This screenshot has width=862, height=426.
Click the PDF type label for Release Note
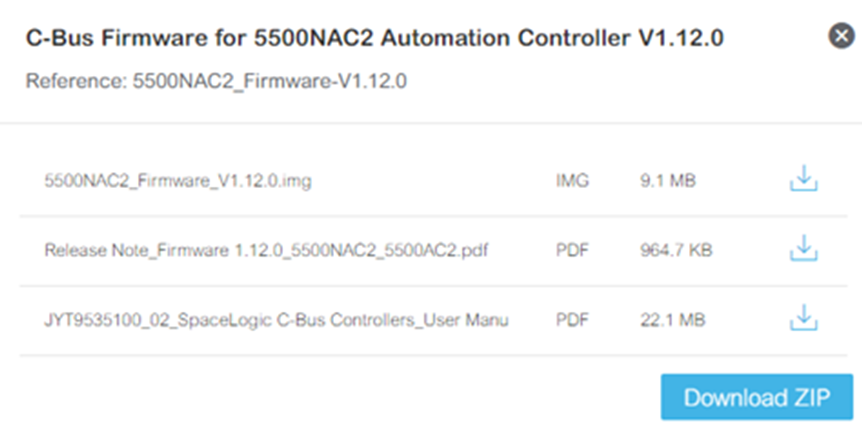(x=572, y=251)
